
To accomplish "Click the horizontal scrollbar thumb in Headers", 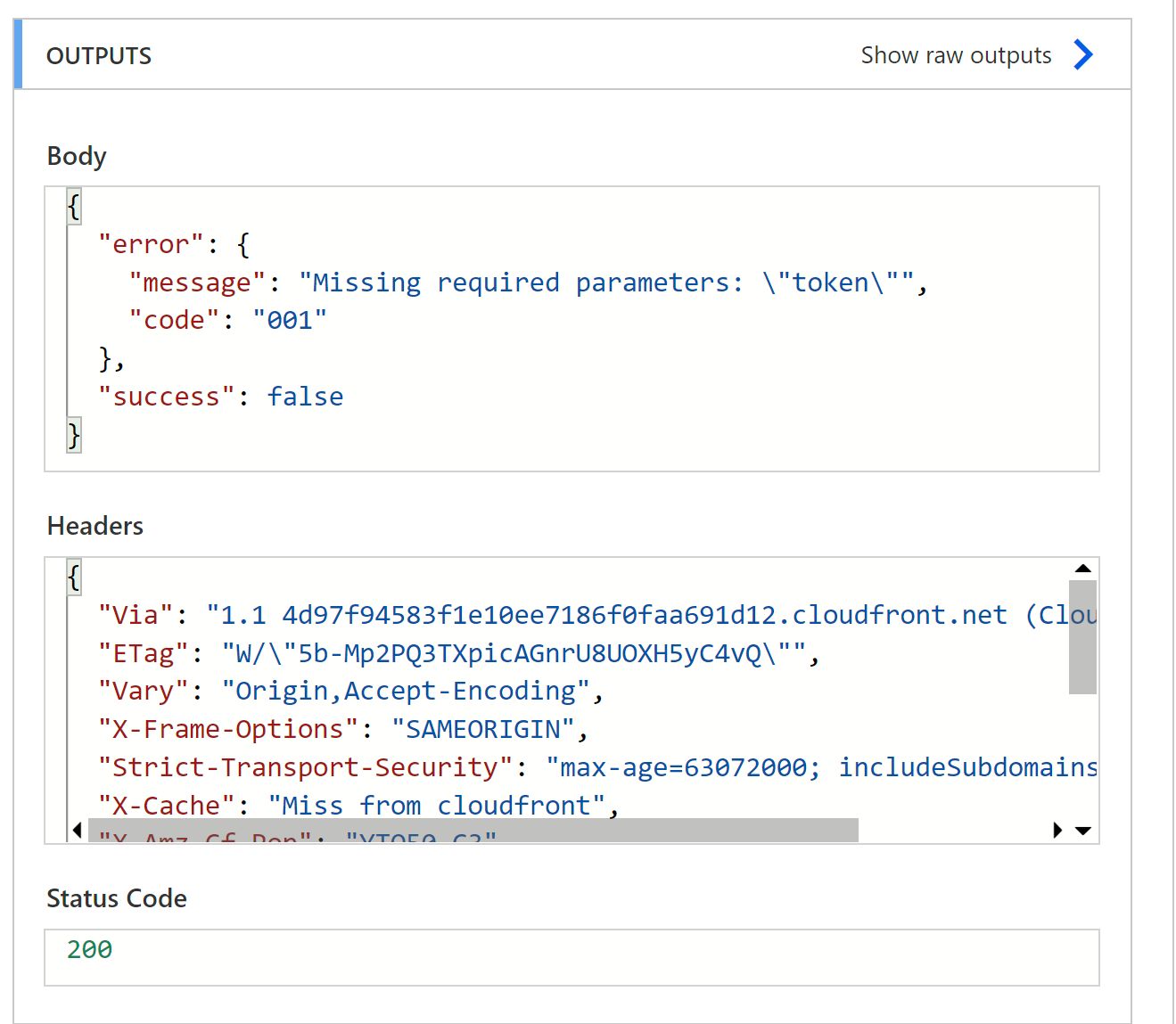I will tap(473, 831).
